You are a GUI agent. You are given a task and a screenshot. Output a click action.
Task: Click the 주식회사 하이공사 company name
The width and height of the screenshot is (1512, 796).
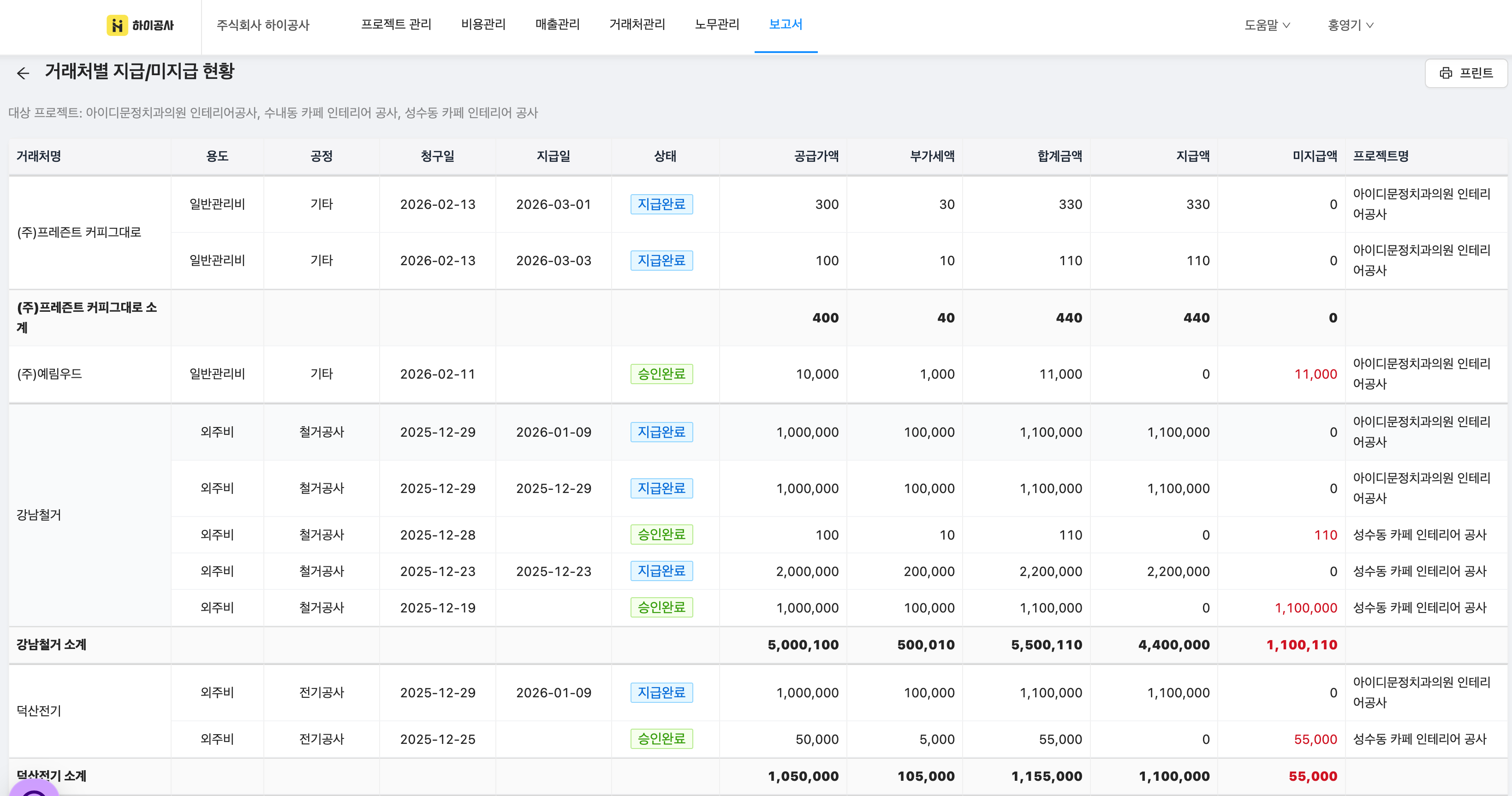coord(262,25)
